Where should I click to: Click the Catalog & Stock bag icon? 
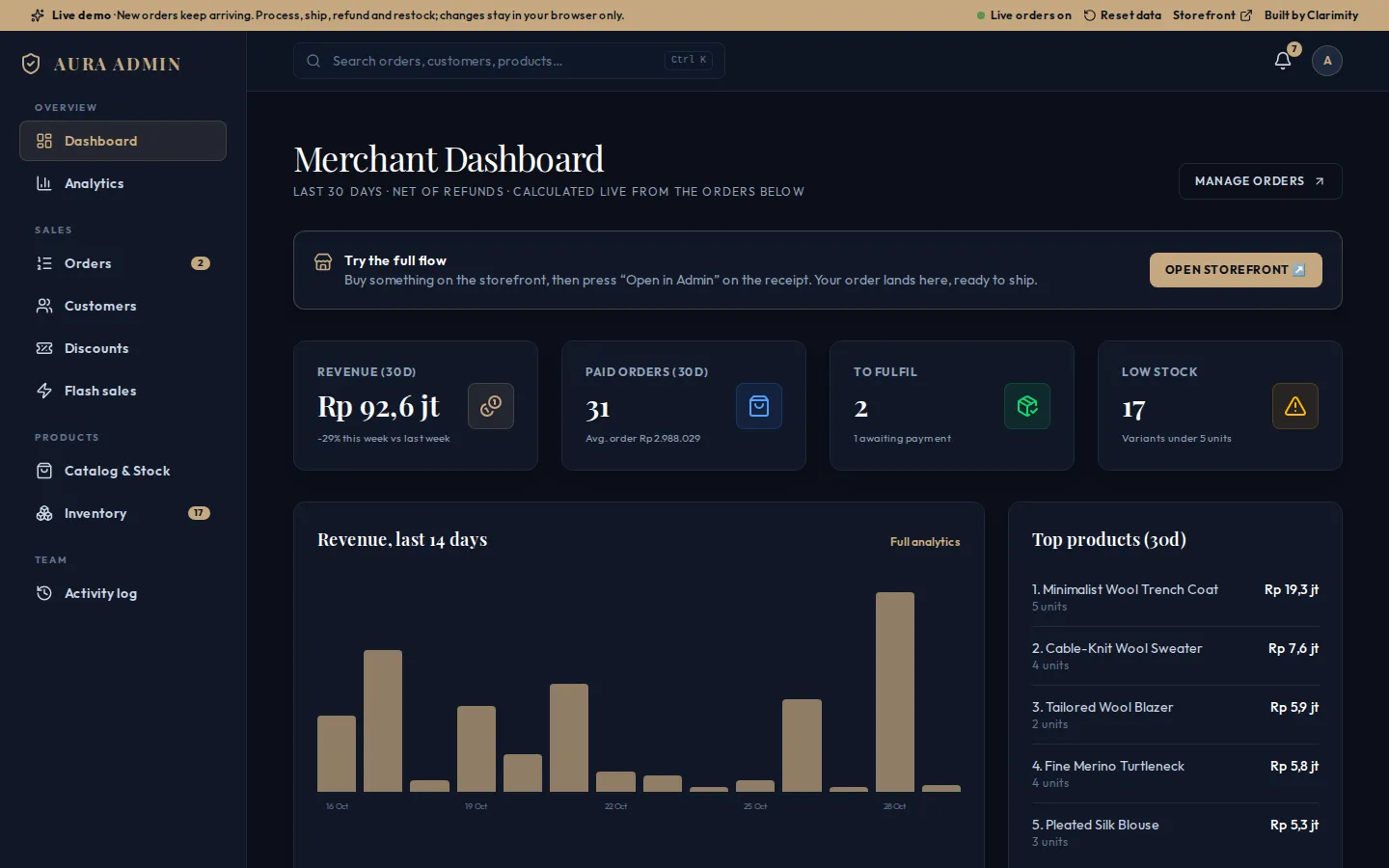point(44,471)
